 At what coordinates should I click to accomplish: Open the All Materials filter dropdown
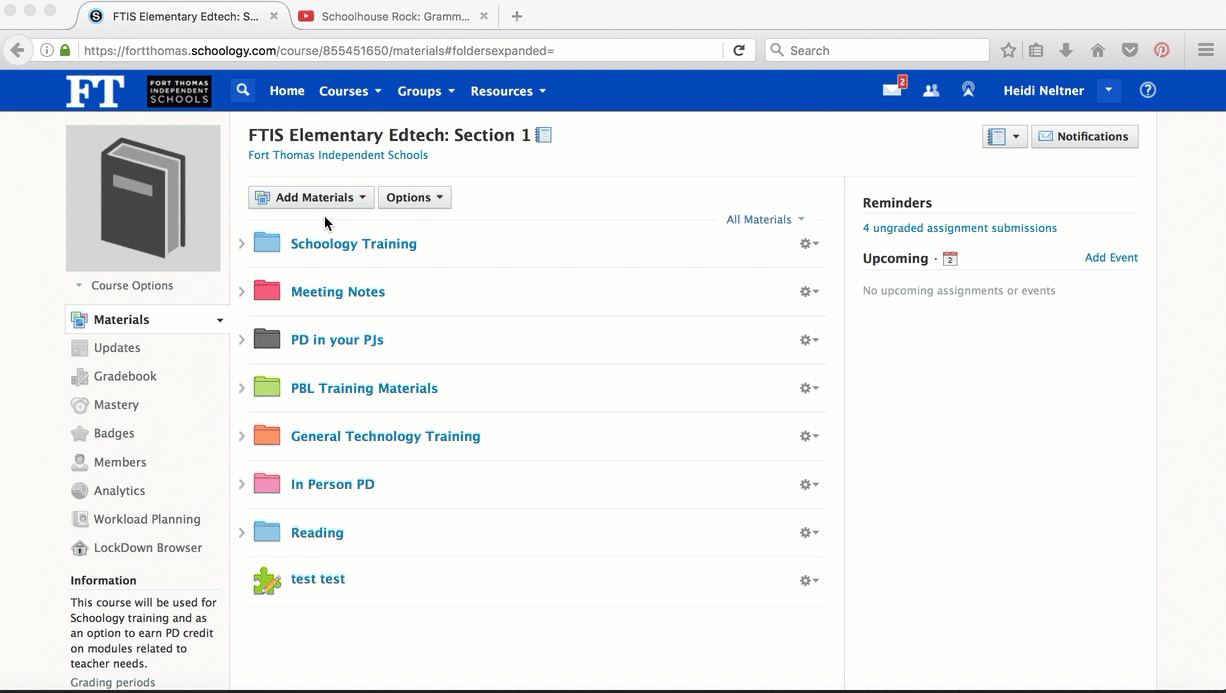765,219
